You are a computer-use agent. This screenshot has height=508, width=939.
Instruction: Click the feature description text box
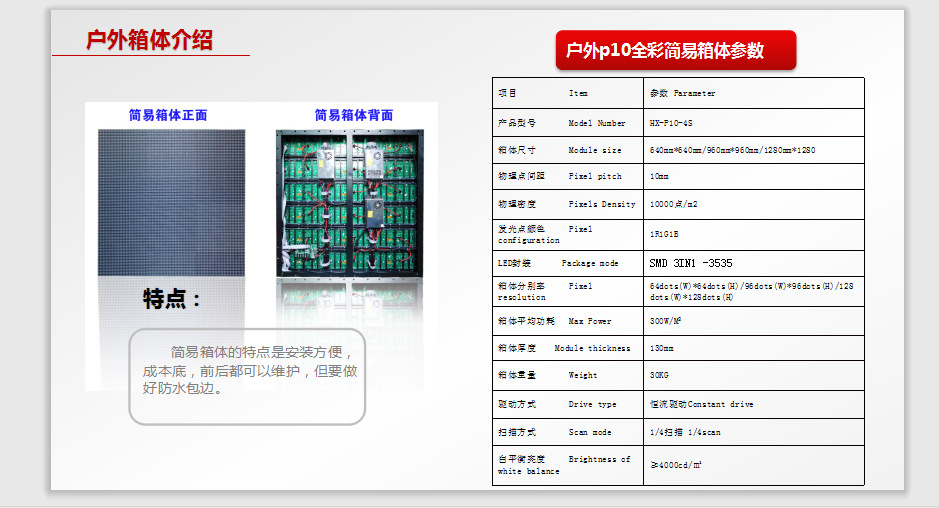pos(247,377)
